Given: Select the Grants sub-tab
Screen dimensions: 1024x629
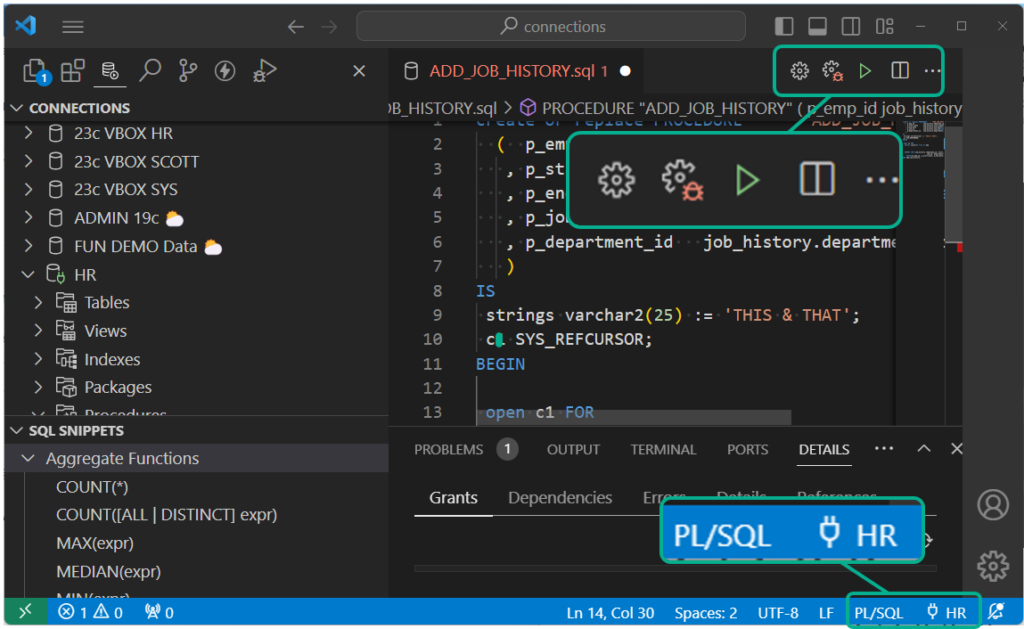Looking at the screenshot, I should pyautogui.click(x=453, y=498).
